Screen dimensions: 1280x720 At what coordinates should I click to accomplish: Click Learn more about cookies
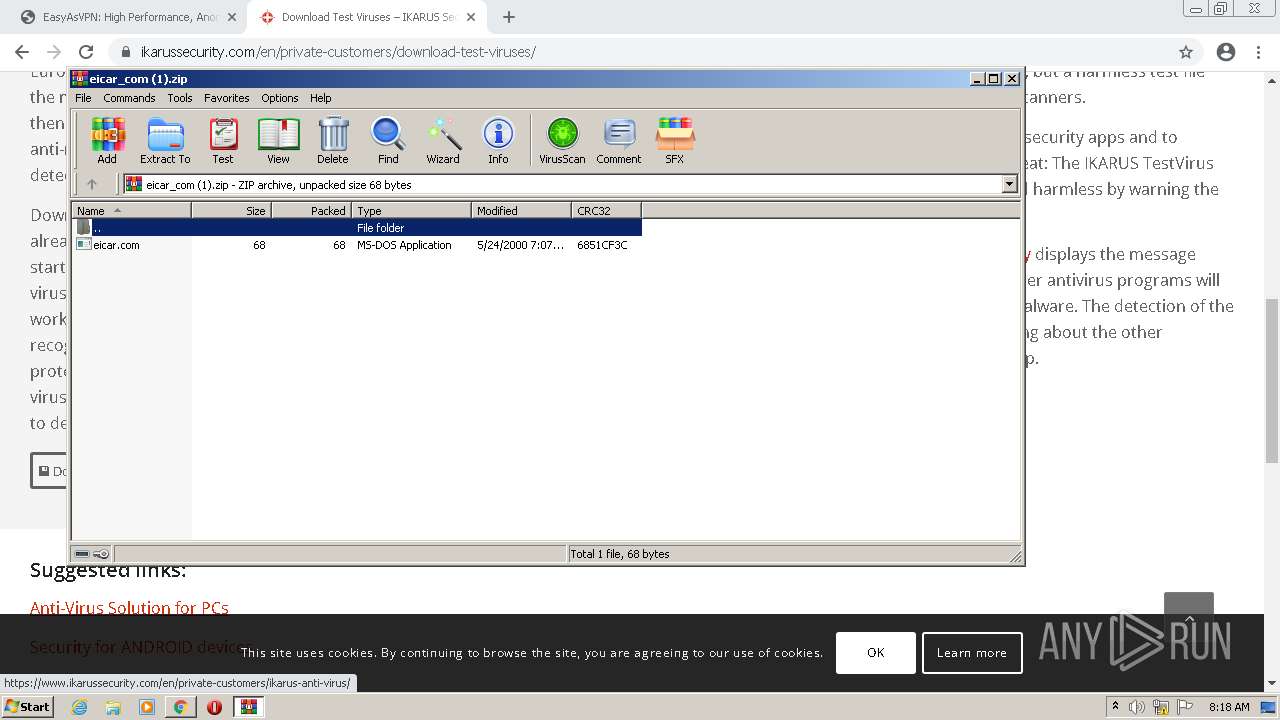(972, 653)
